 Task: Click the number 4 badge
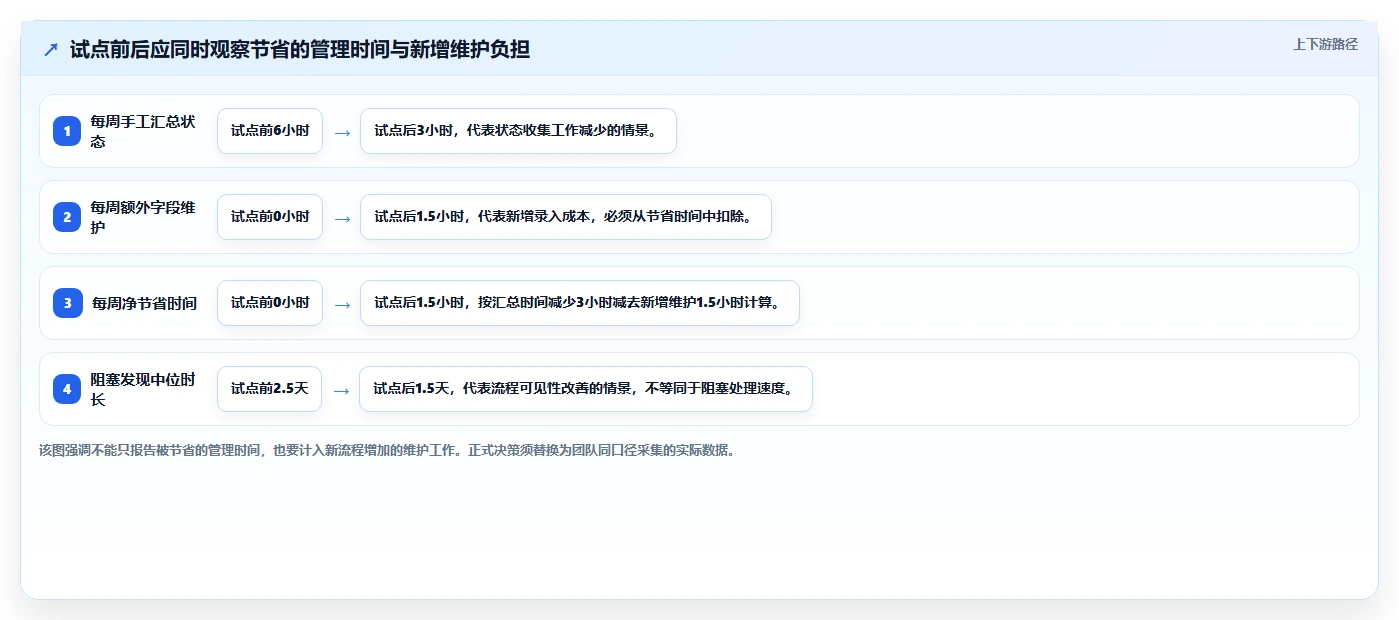(67, 389)
